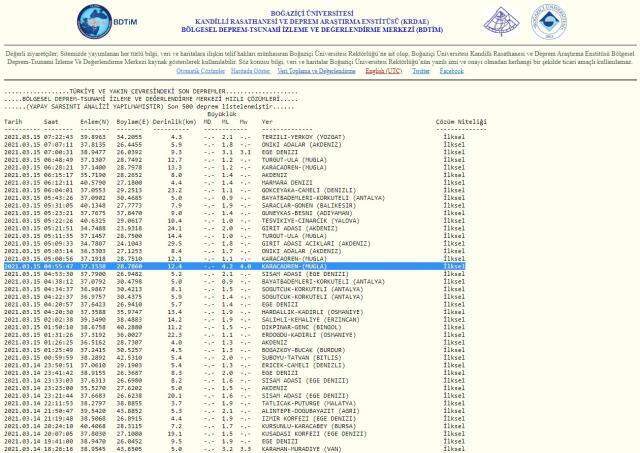Click the Kandilli Observatory emblem logo
The image size is (640, 453).
(502, 22)
